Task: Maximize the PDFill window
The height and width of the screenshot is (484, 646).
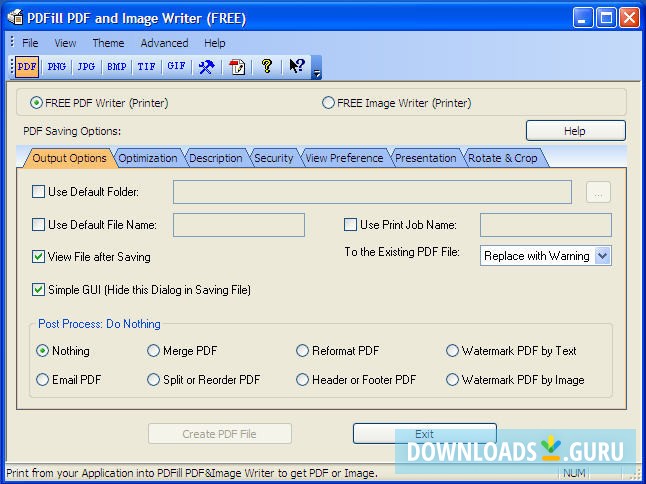Action: point(606,18)
